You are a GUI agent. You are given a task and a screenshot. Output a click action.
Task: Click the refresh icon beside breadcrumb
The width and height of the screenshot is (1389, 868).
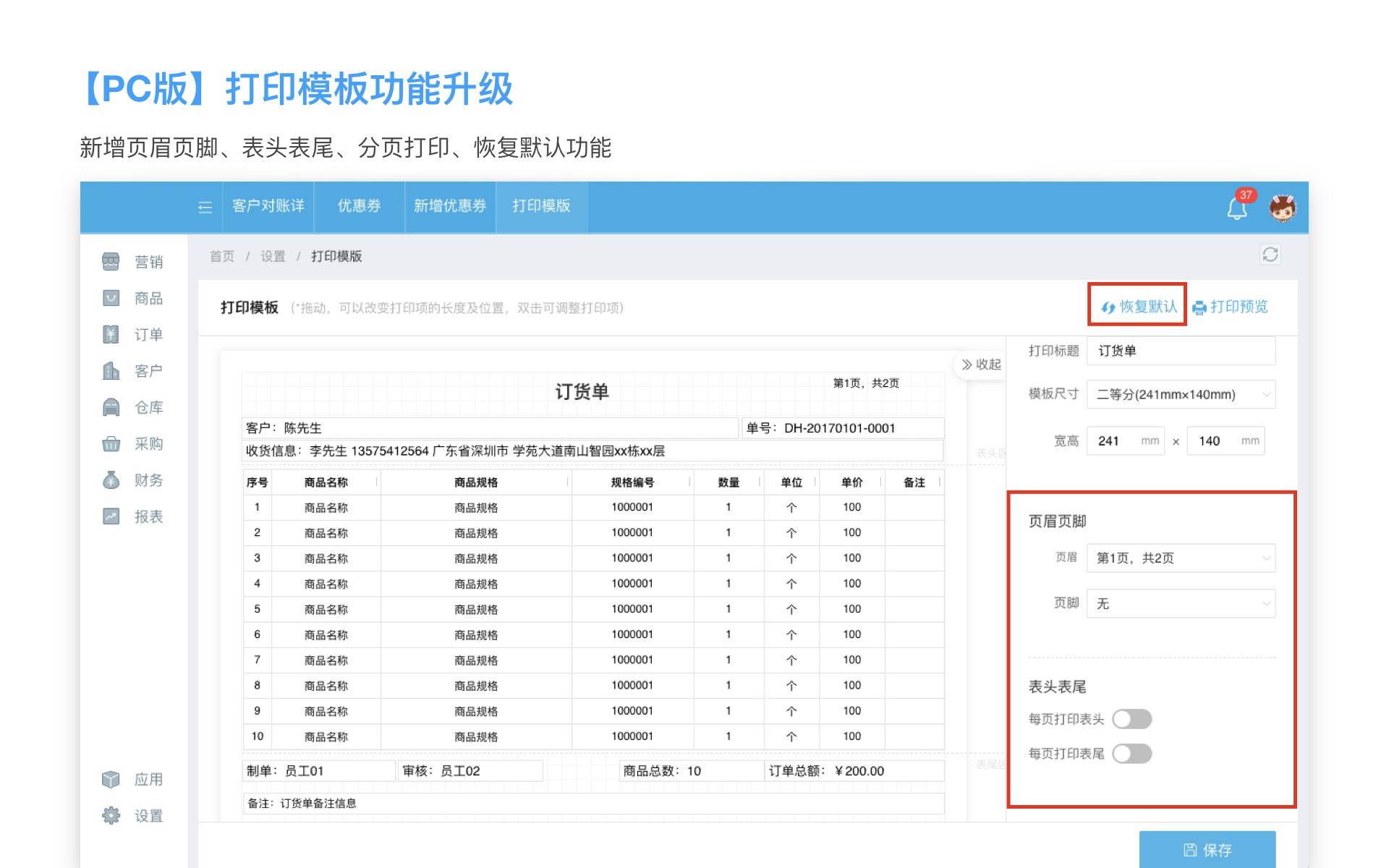tap(1270, 255)
